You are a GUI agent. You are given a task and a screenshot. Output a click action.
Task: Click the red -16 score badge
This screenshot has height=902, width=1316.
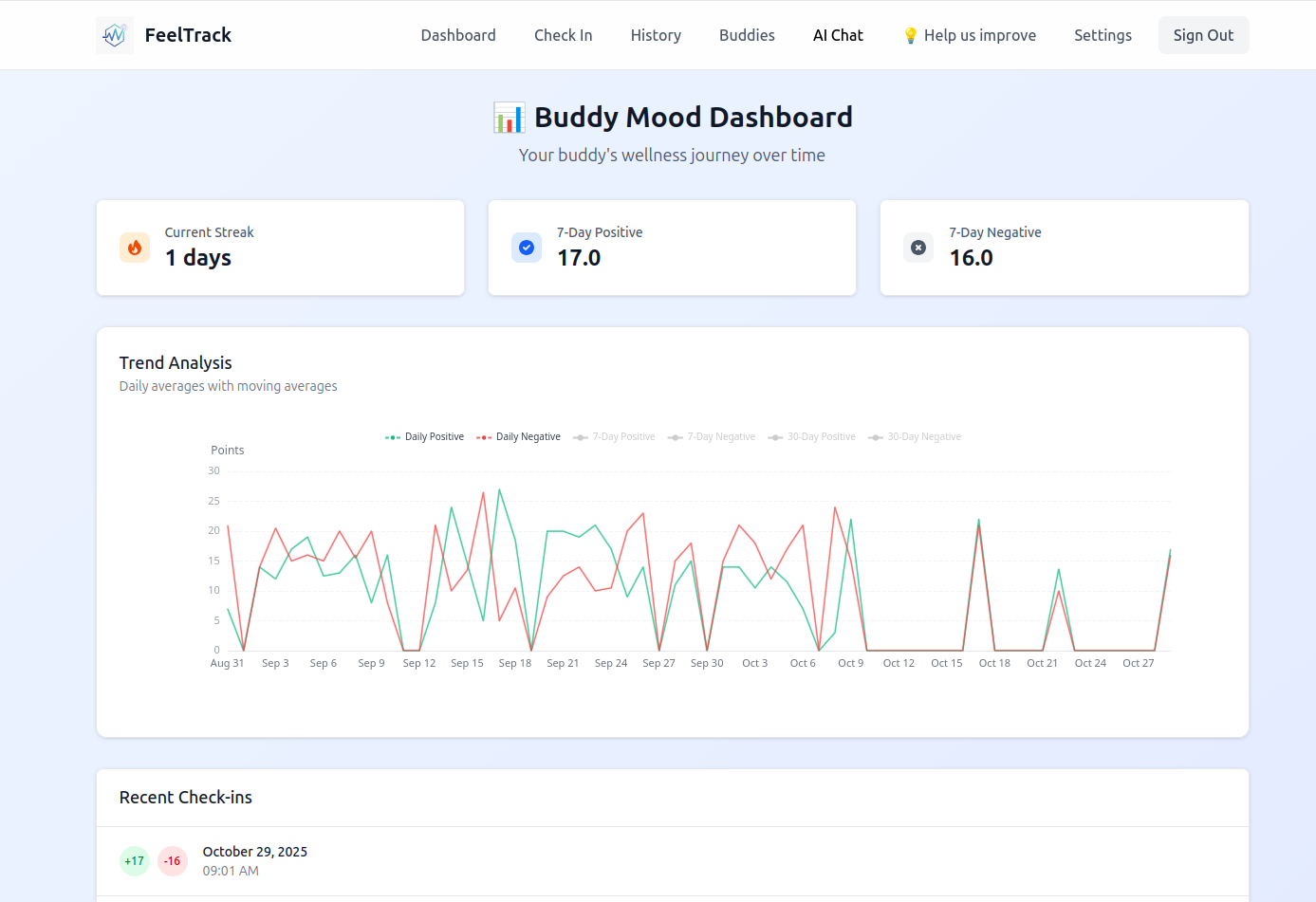(x=172, y=860)
